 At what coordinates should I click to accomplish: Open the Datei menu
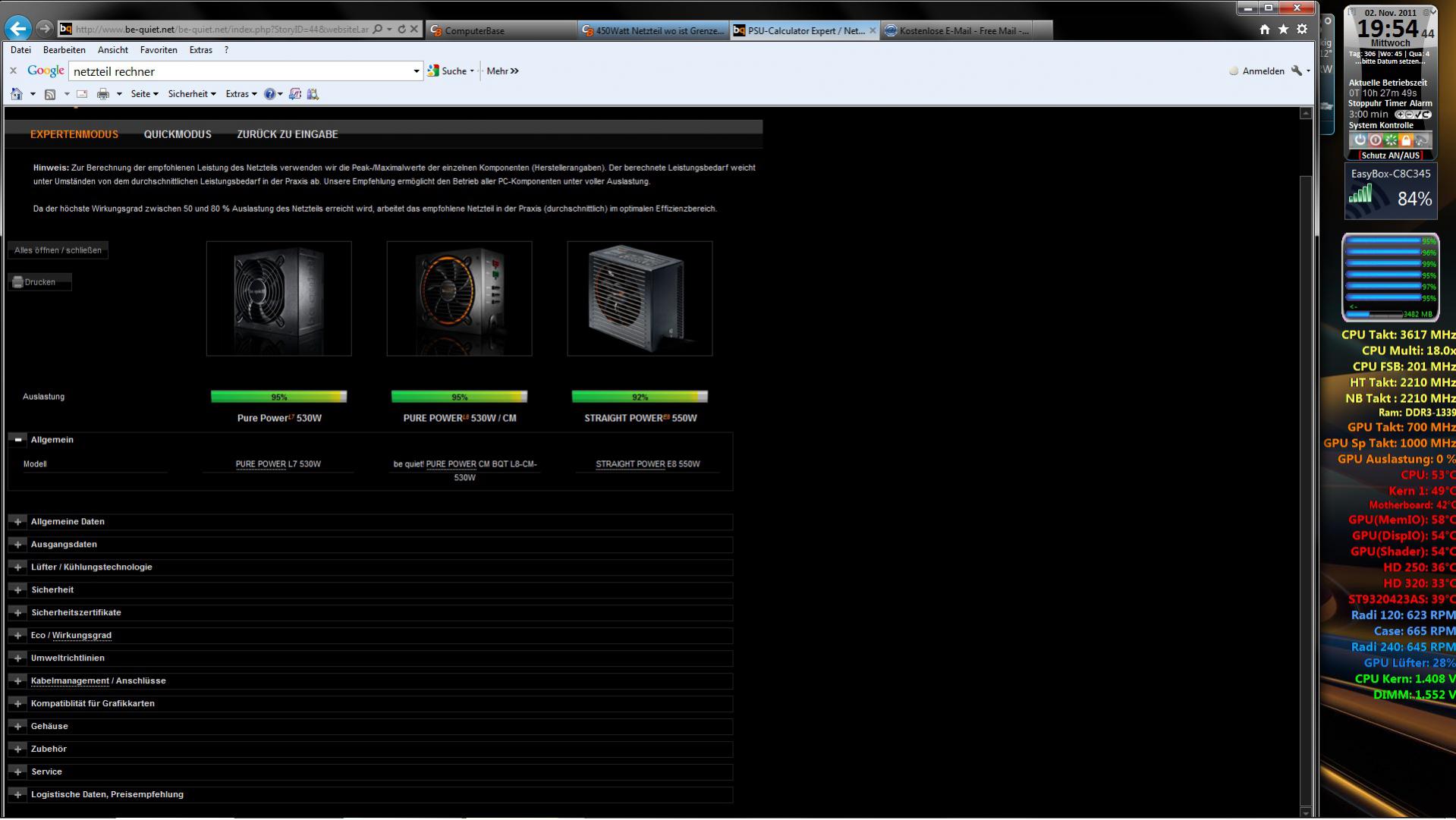click(20, 50)
